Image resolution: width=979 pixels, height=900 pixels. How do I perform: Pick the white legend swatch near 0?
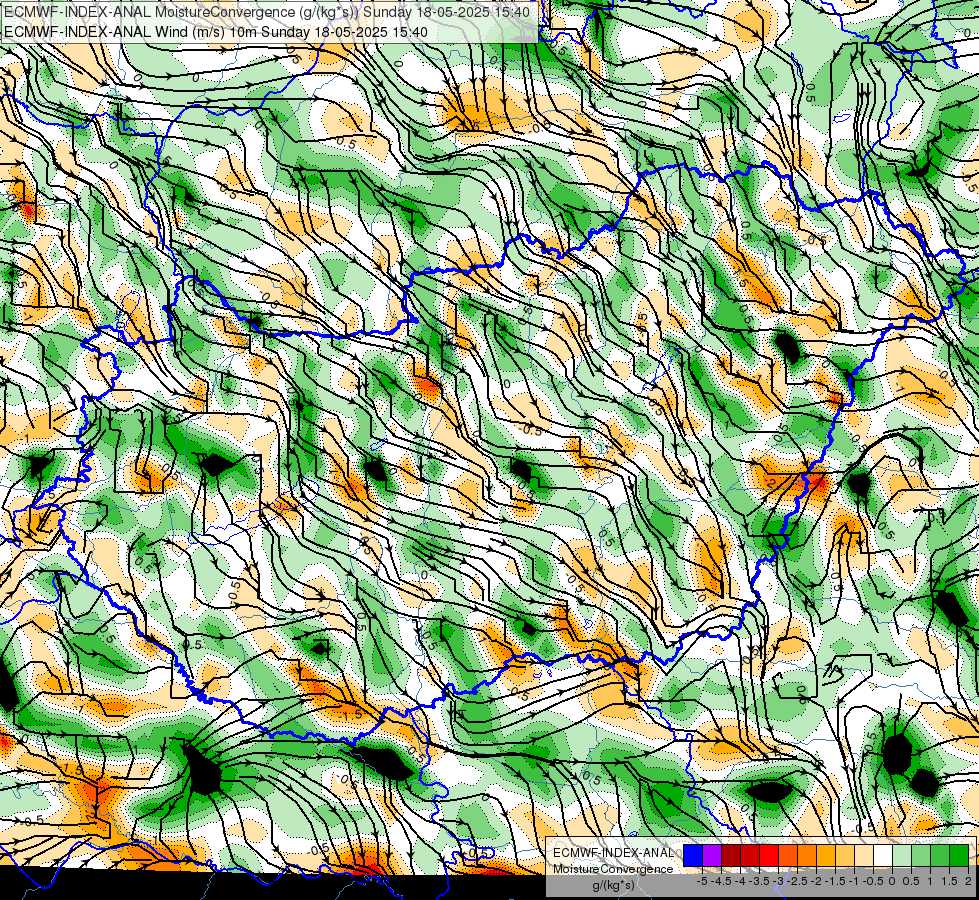click(x=883, y=855)
